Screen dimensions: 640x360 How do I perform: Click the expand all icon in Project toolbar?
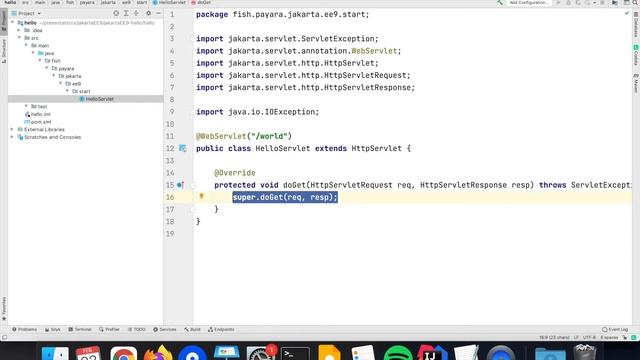126,13
